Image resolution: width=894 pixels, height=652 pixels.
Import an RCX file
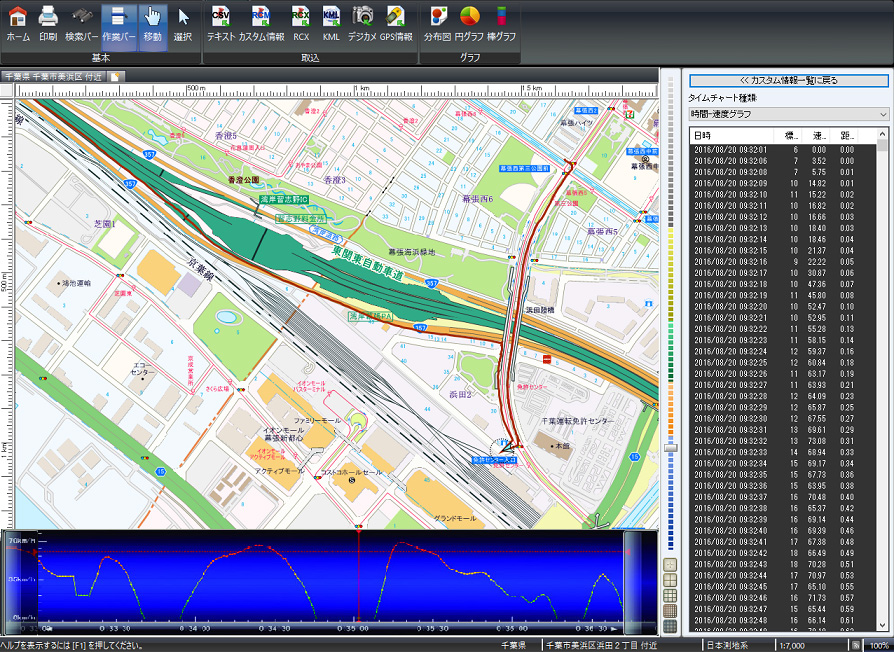[x=300, y=25]
